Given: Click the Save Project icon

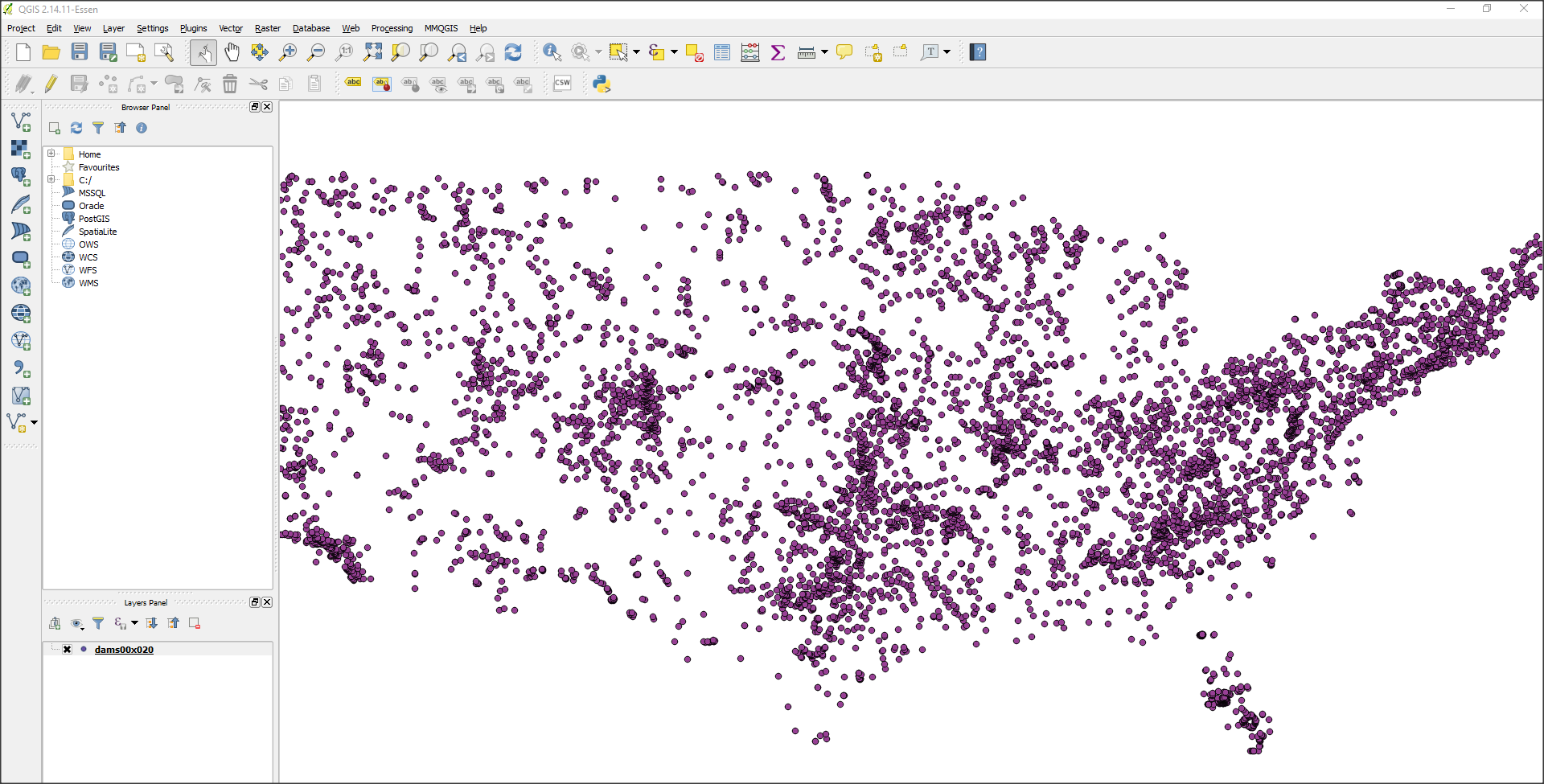Looking at the screenshot, I should point(80,53).
